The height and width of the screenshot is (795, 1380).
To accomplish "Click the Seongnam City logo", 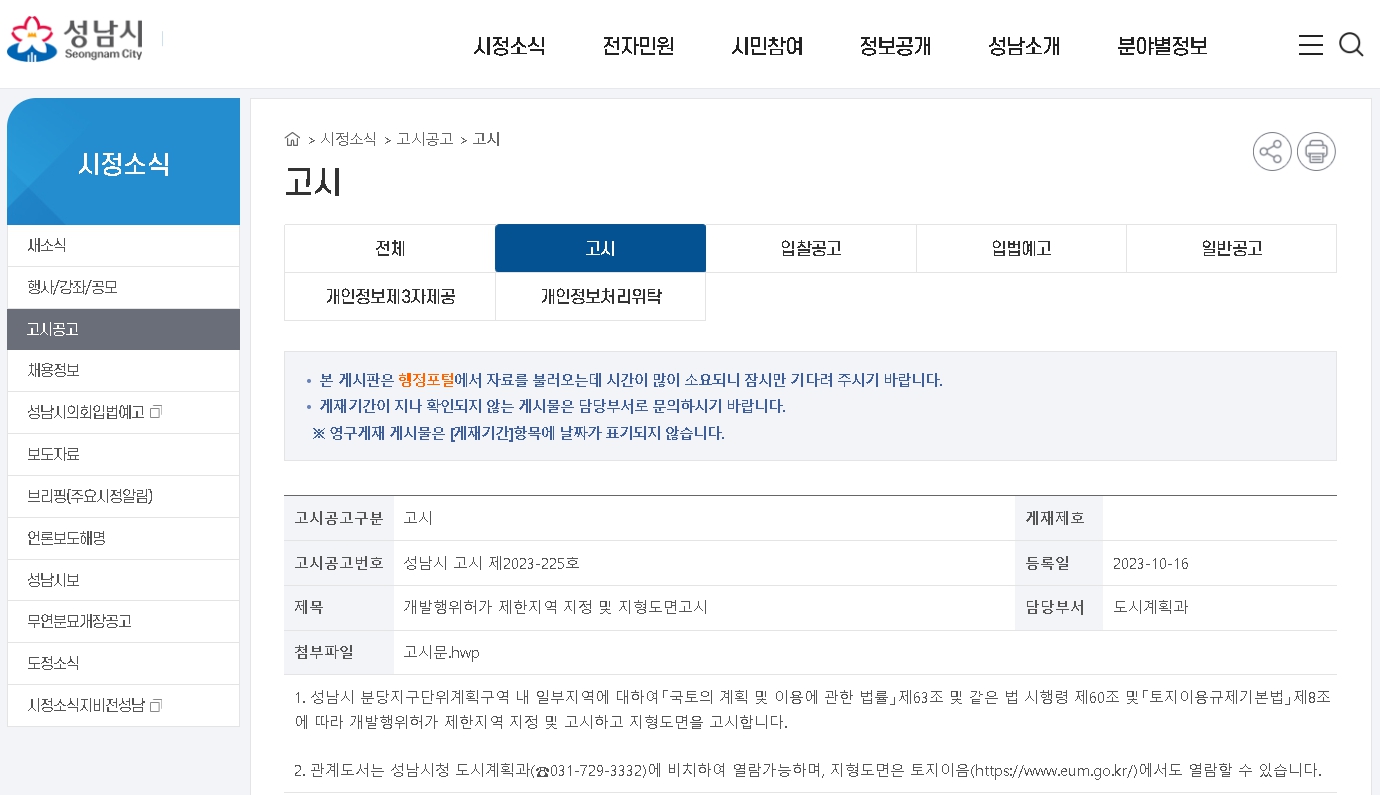I will tap(76, 39).
